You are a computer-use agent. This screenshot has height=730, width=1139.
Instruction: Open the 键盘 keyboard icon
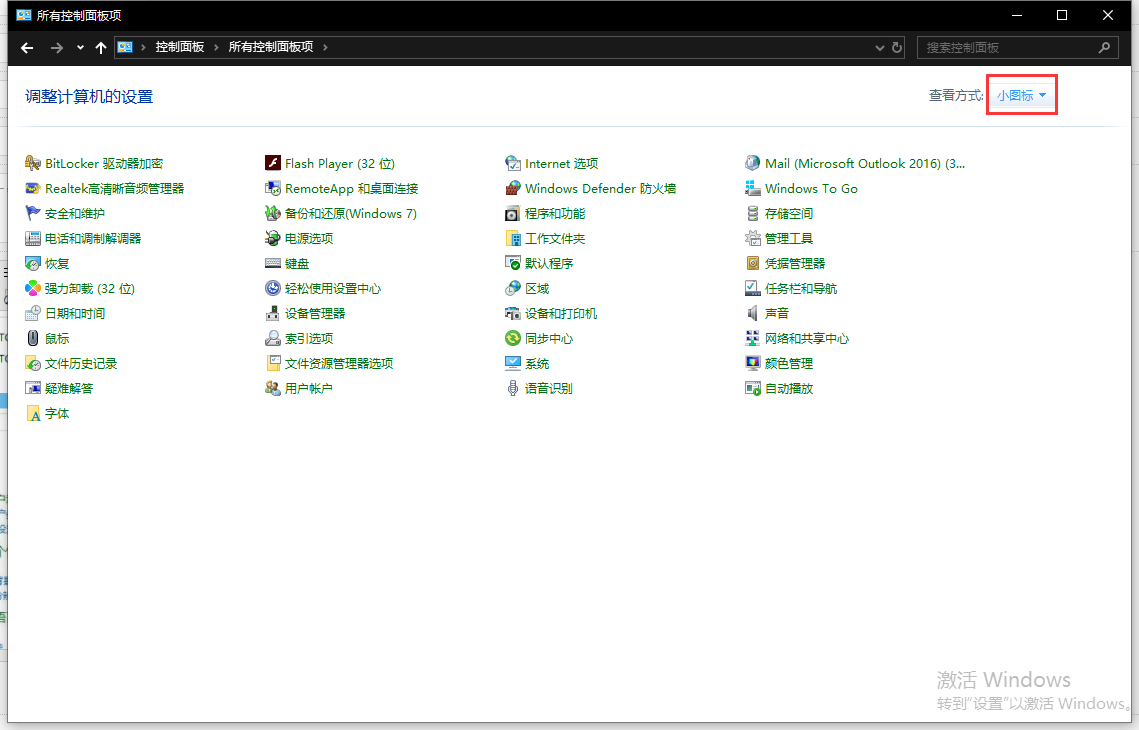click(273, 263)
